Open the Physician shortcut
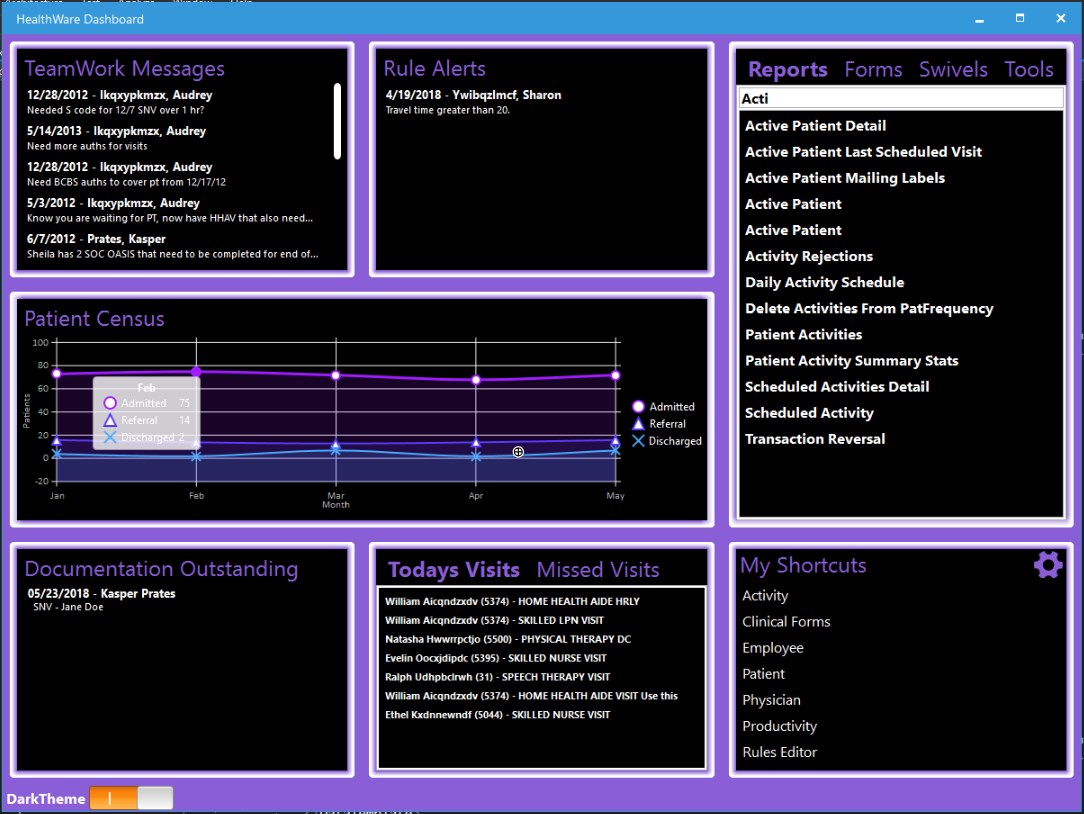Viewport: 1084px width, 814px height. pyautogui.click(x=771, y=699)
